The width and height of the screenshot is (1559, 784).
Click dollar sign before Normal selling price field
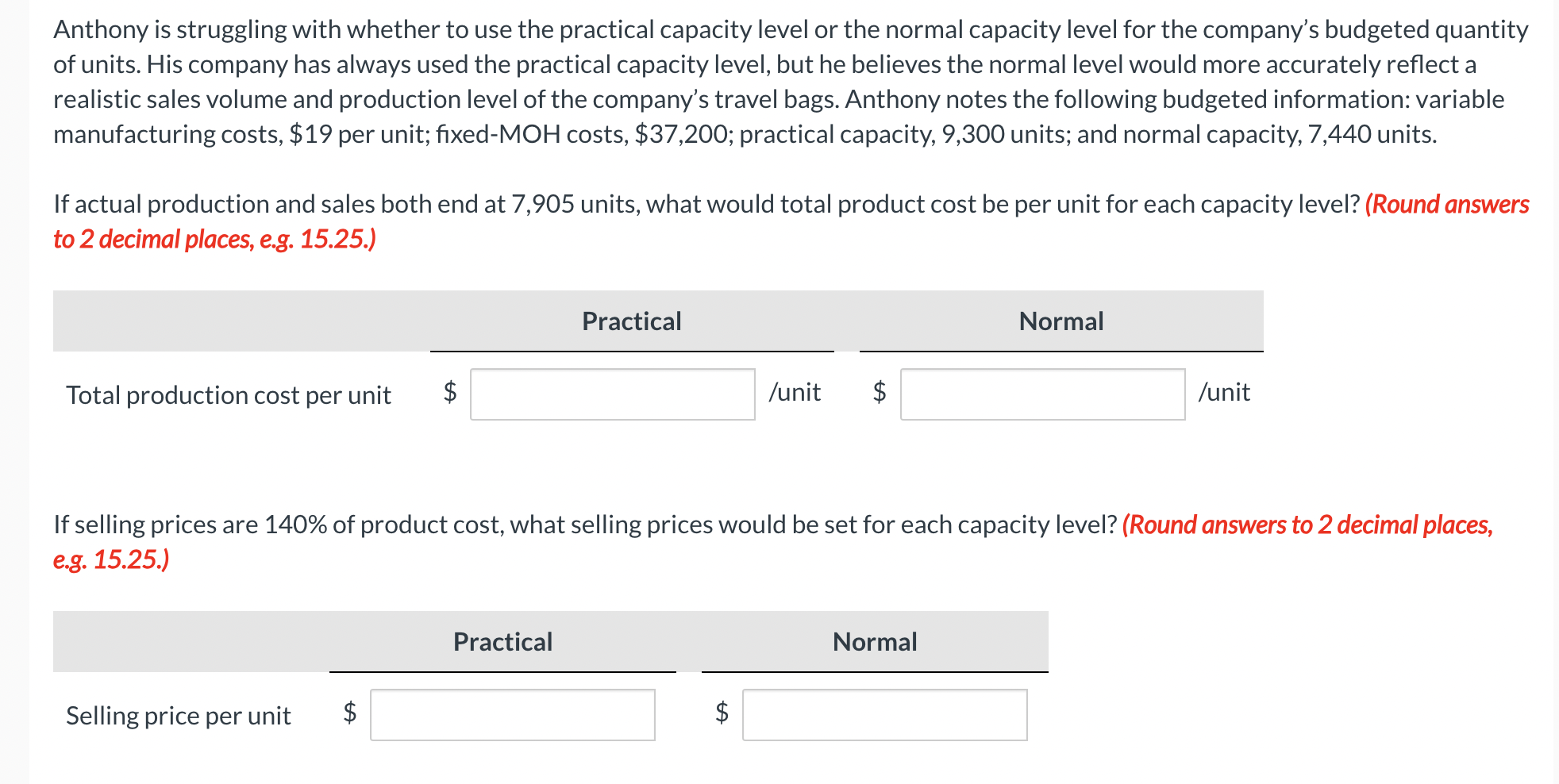[722, 713]
